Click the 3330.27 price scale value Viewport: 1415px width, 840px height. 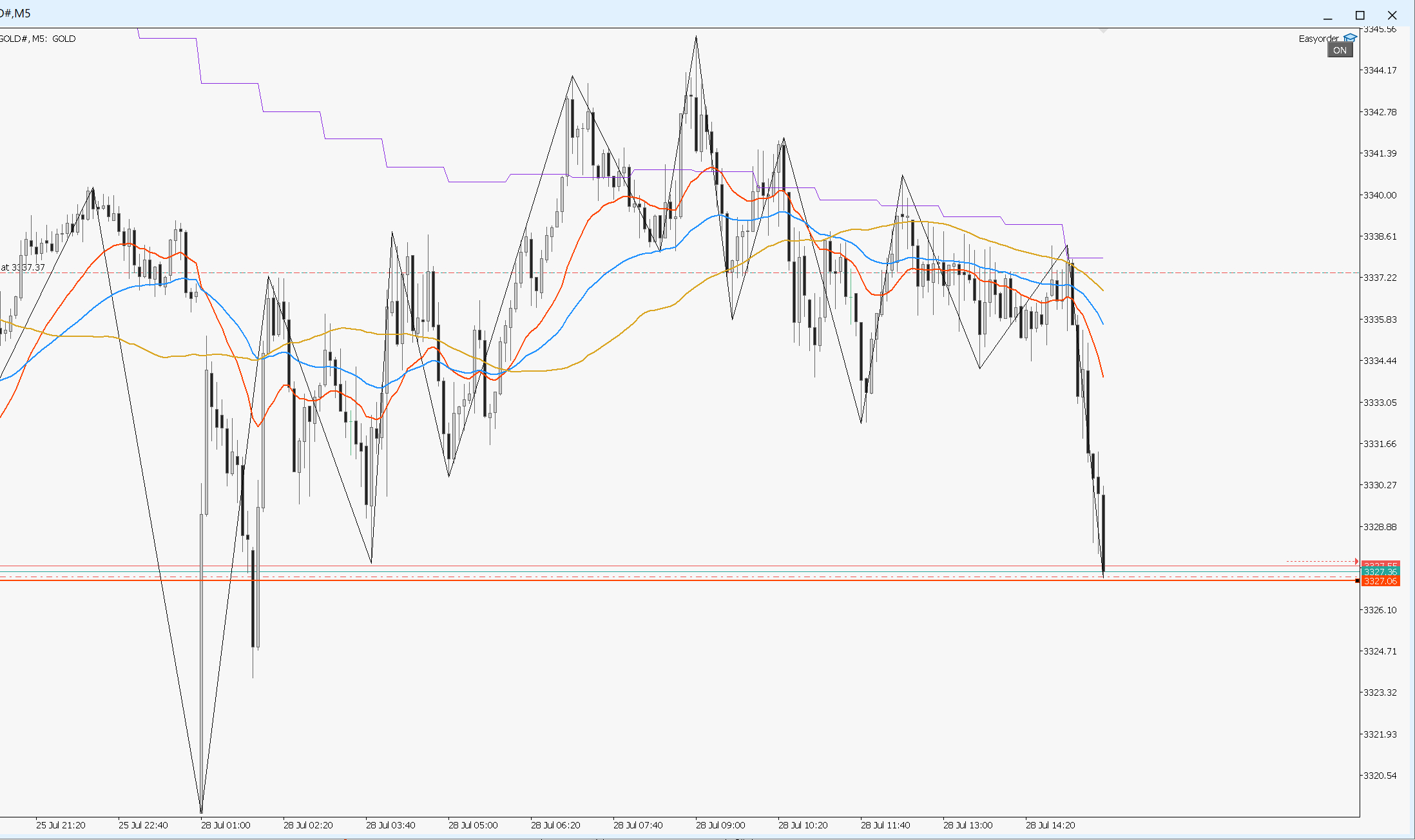[x=1380, y=485]
